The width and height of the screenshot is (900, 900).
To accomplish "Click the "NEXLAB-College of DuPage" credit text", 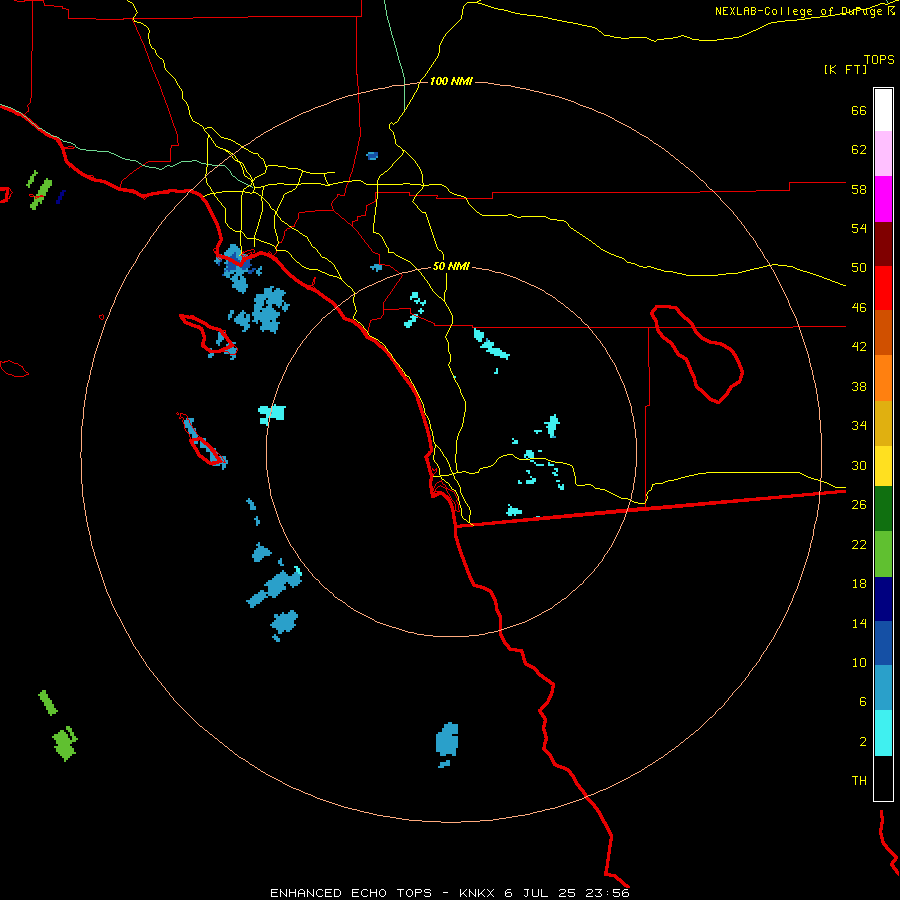I will point(799,11).
